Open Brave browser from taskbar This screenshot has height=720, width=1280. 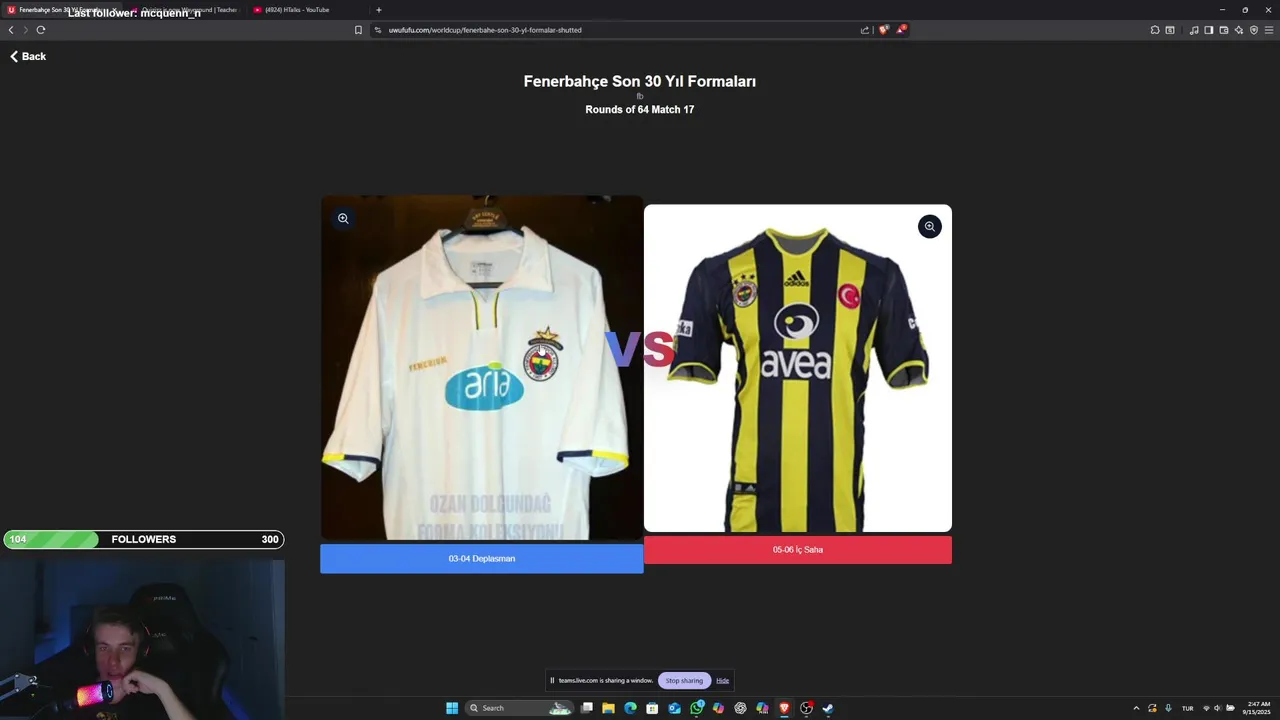(784, 708)
